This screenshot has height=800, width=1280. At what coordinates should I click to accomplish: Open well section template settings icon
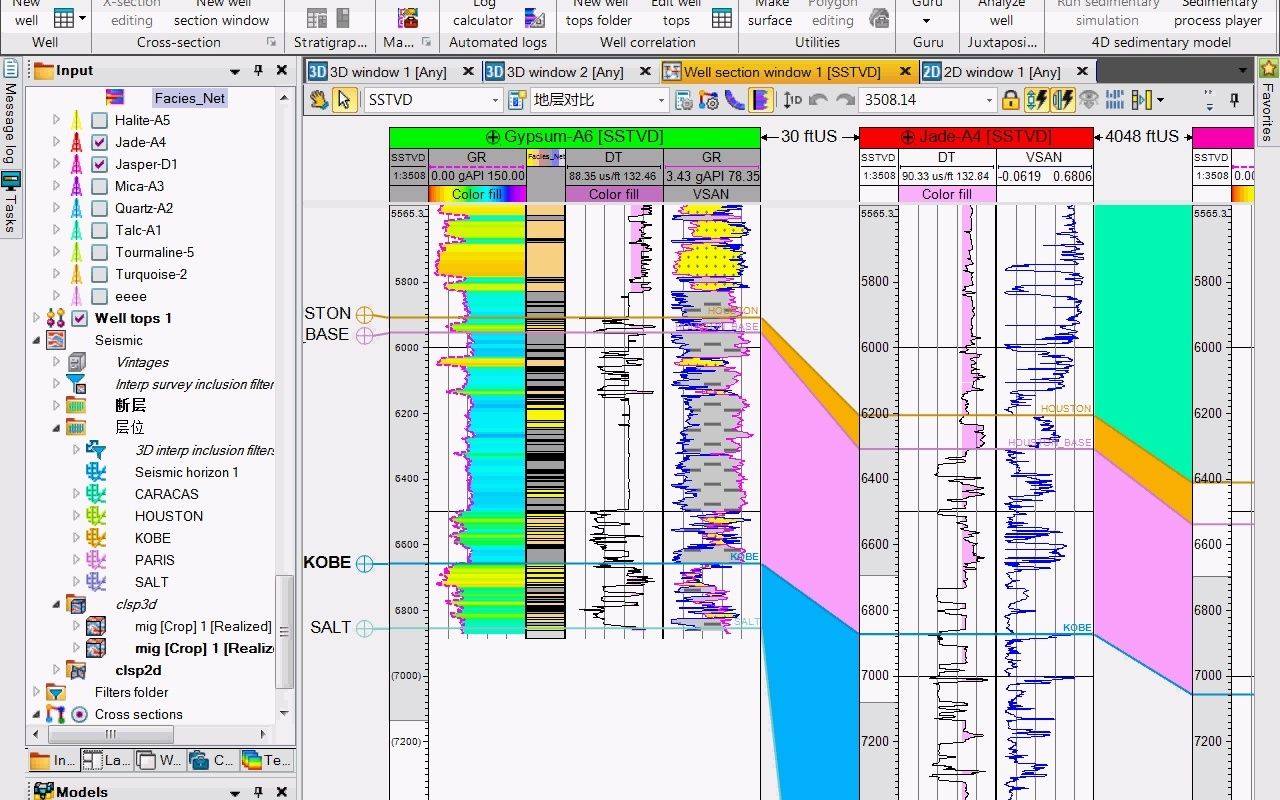(x=684, y=100)
